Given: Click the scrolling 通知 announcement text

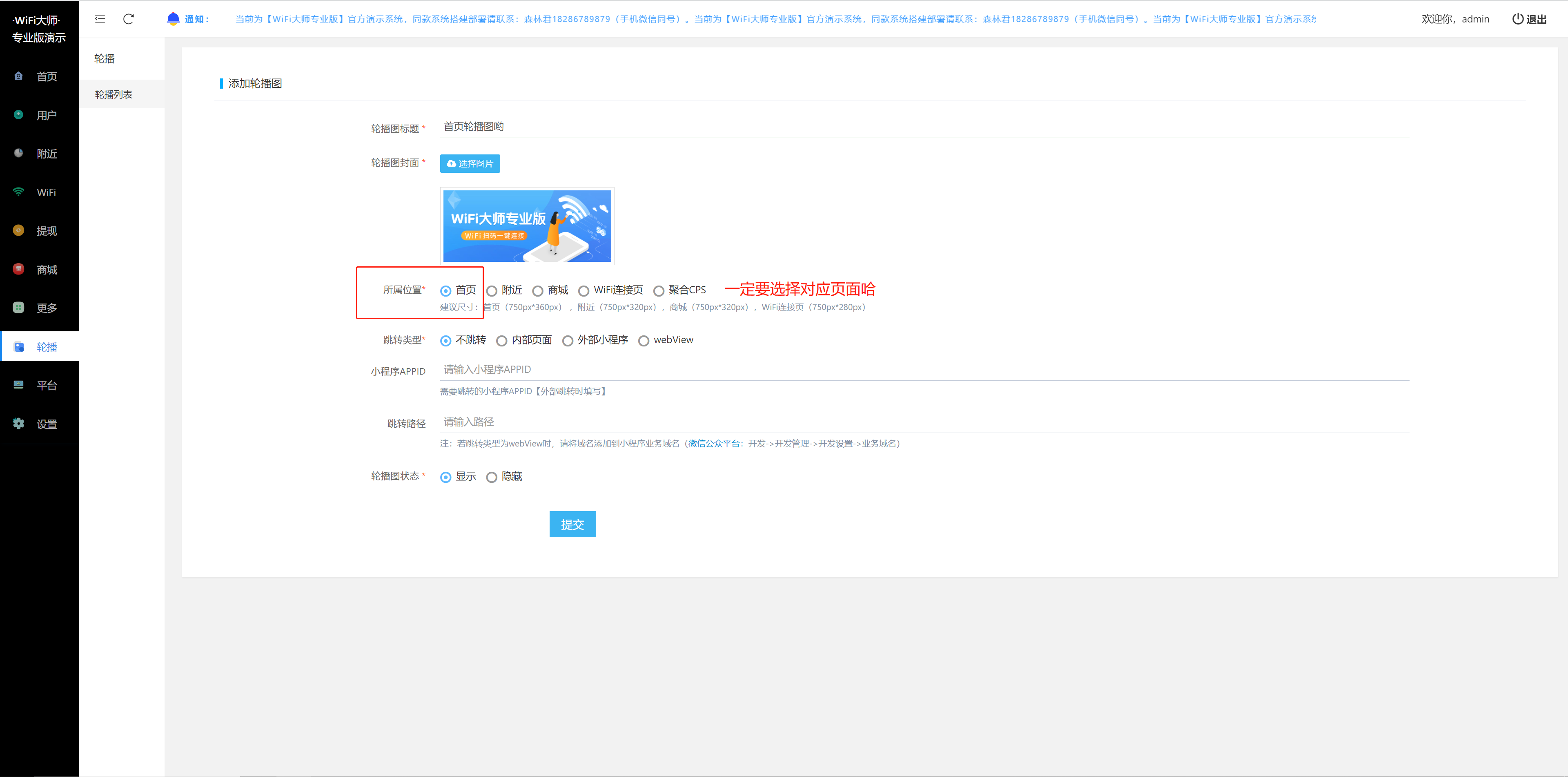Looking at the screenshot, I should pyautogui.click(x=775, y=19).
